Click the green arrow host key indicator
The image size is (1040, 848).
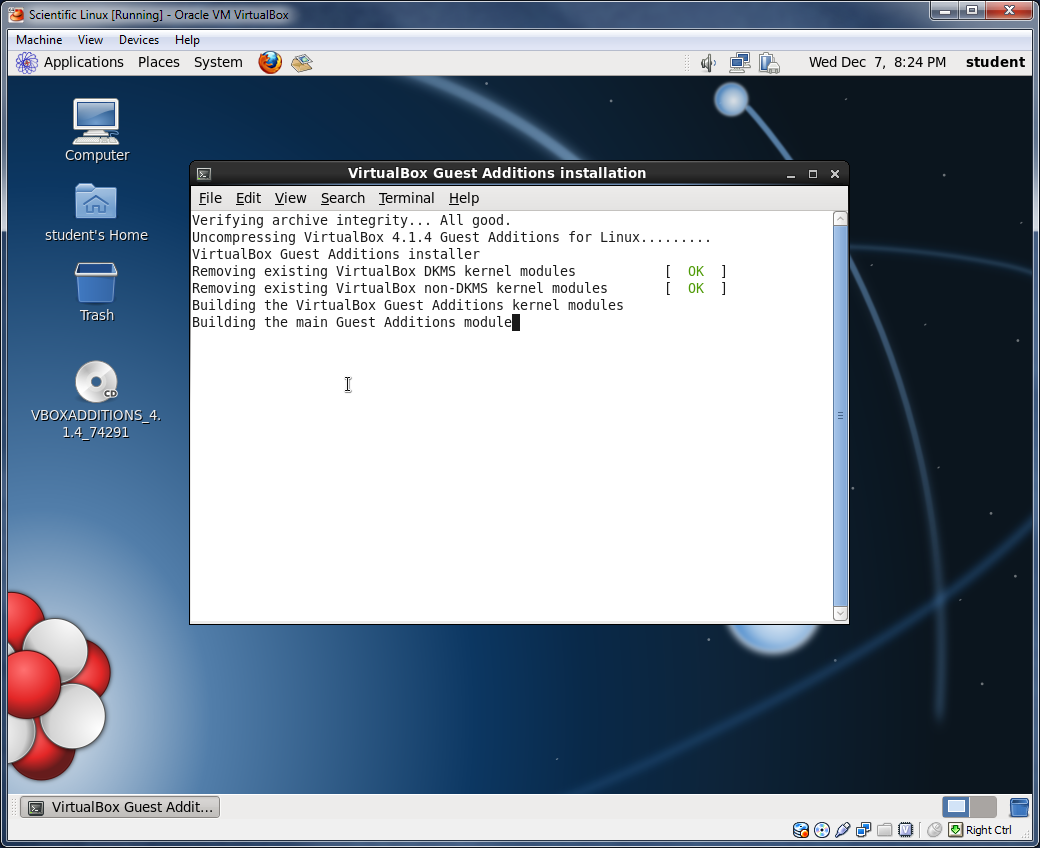[x=956, y=829]
